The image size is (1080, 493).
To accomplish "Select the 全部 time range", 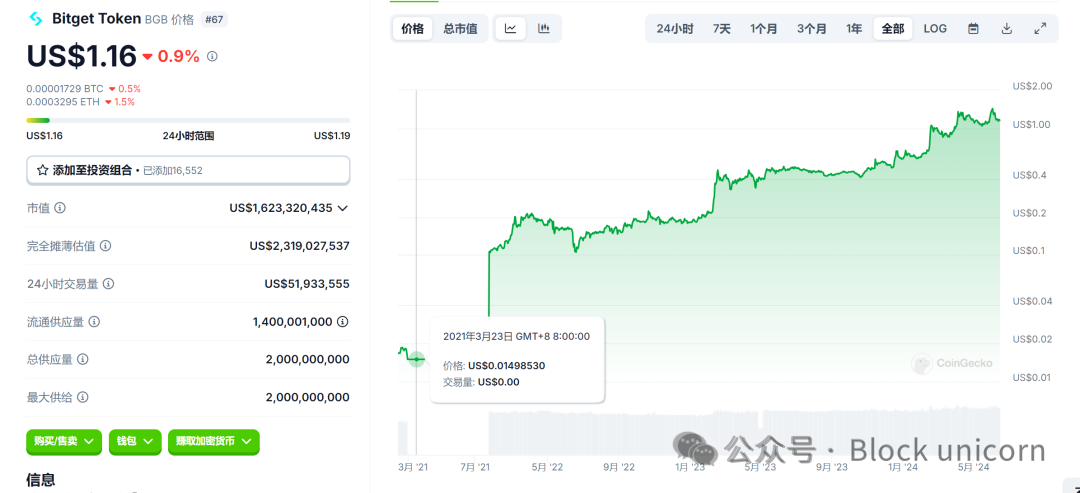I will pyautogui.click(x=893, y=29).
